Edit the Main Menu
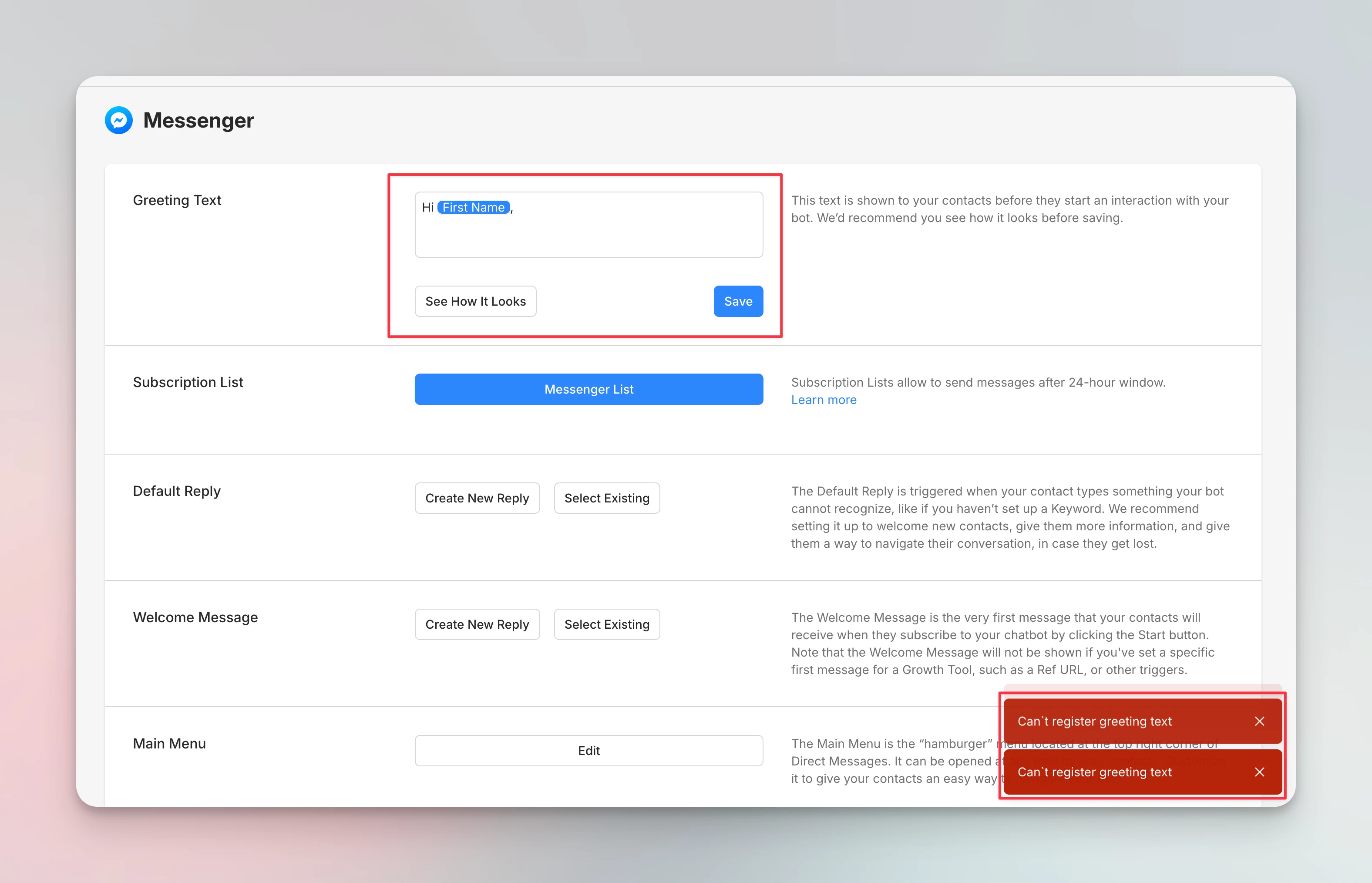Viewport: 1372px width, 883px height. pos(588,751)
